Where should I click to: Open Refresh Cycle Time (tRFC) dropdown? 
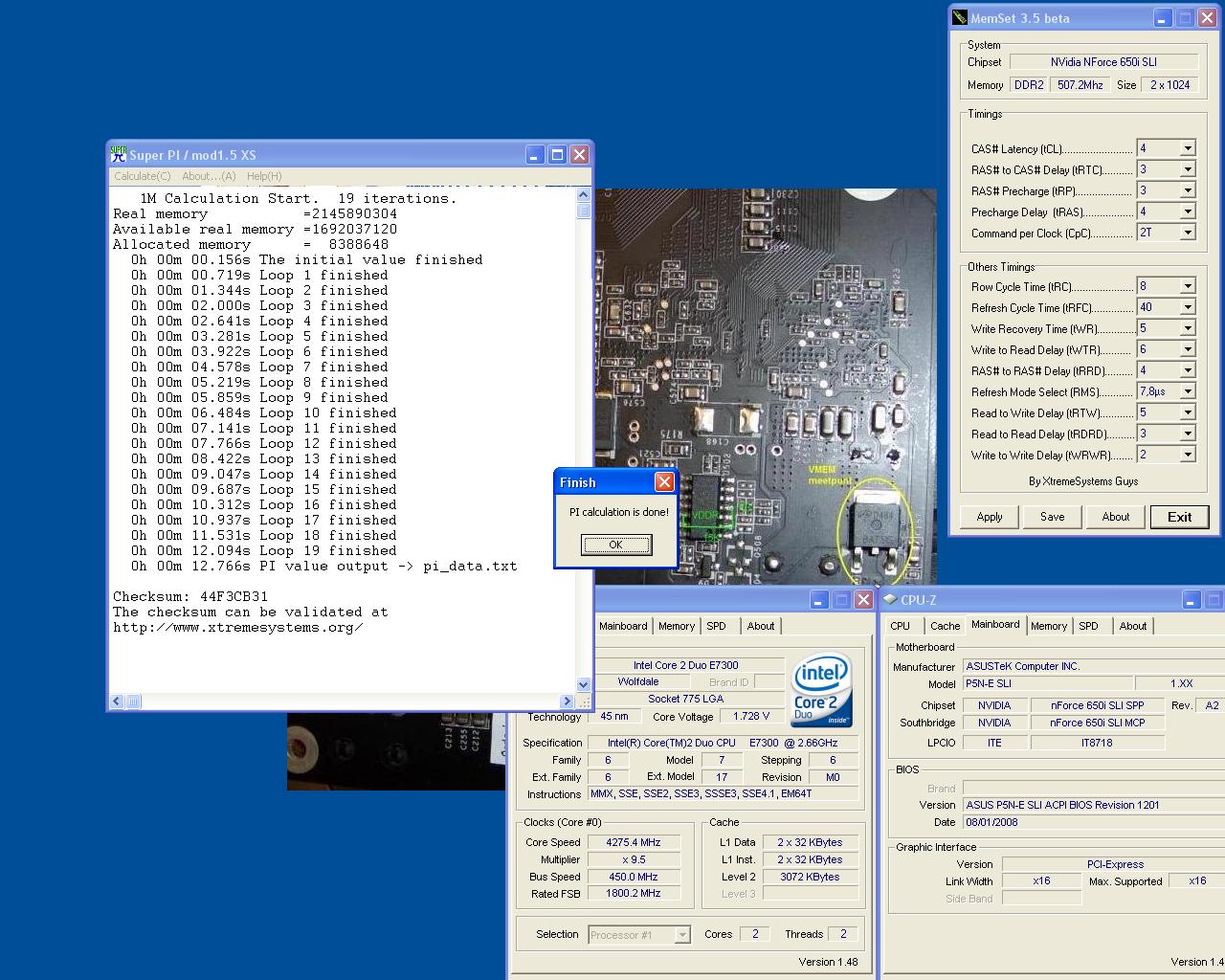point(1187,307)
